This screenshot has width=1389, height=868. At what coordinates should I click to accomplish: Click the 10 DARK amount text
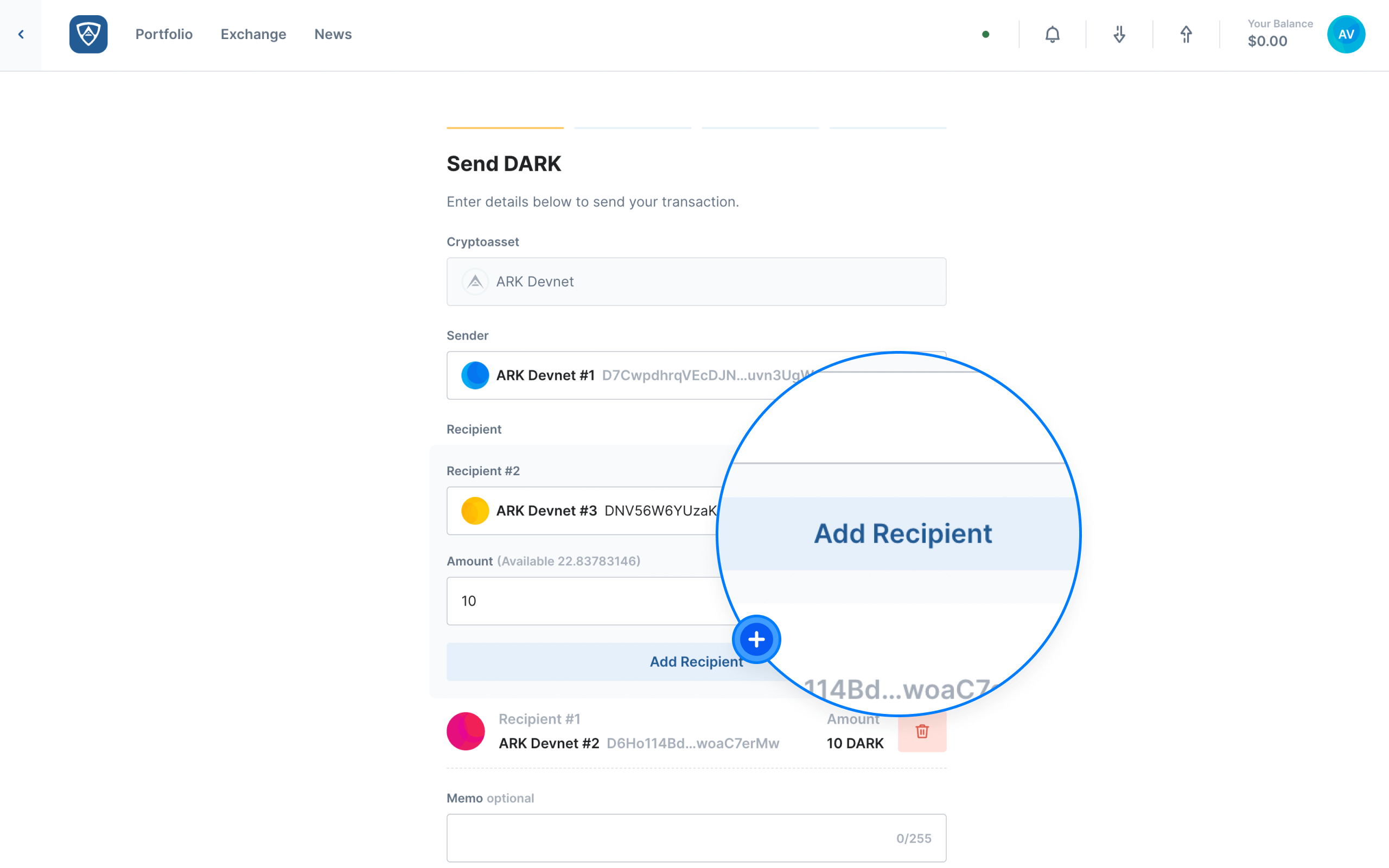(855, 743)
